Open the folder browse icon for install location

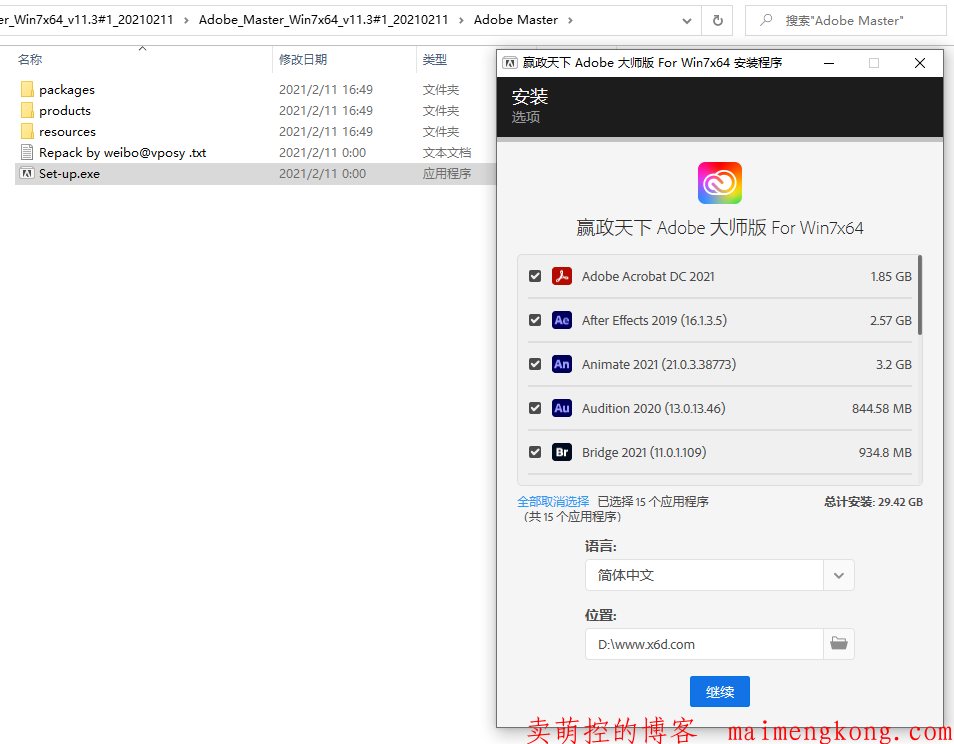(x=839, y=644)
